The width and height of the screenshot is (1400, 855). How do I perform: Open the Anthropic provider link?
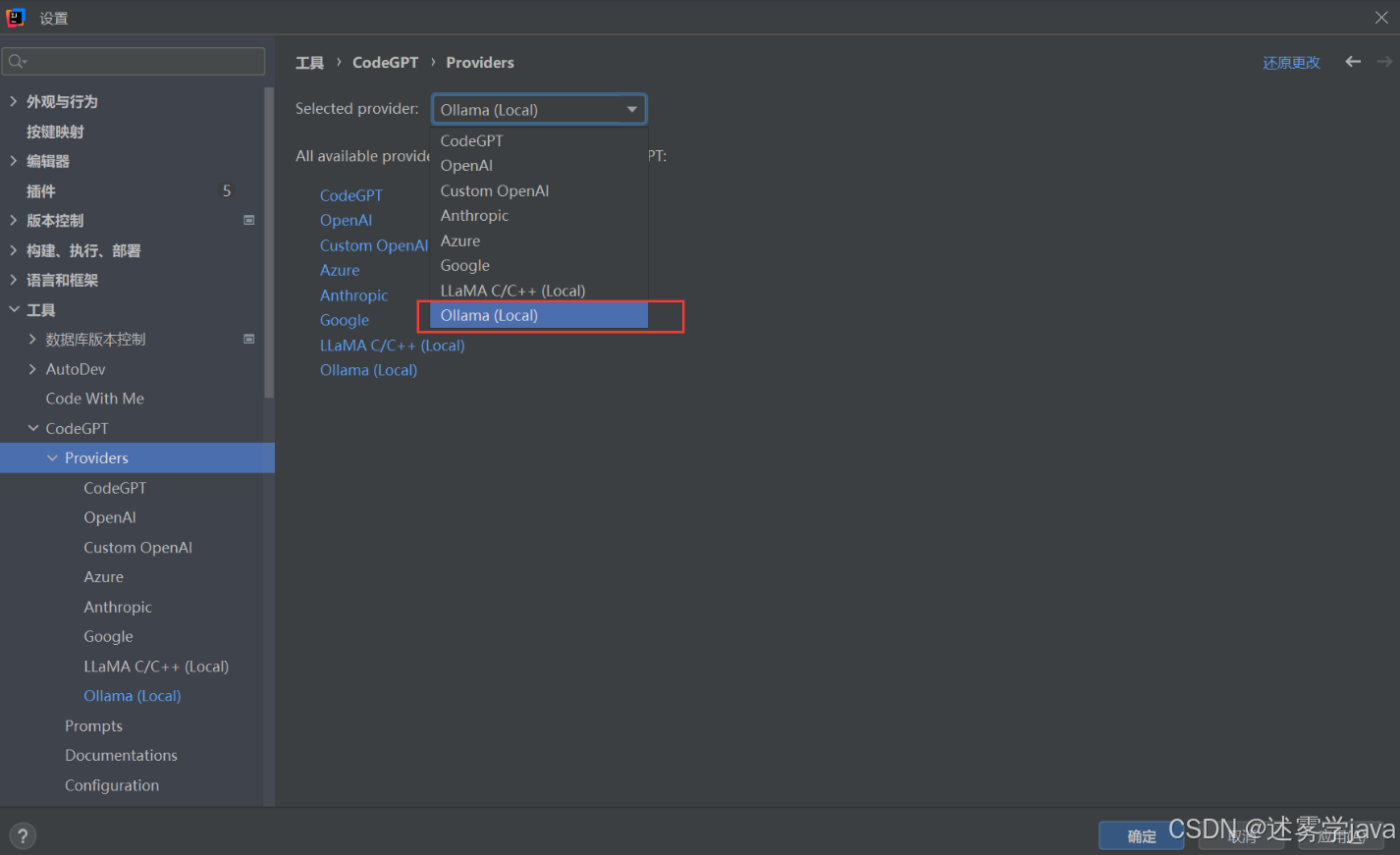pyautogui.click(x=353, y=295)
